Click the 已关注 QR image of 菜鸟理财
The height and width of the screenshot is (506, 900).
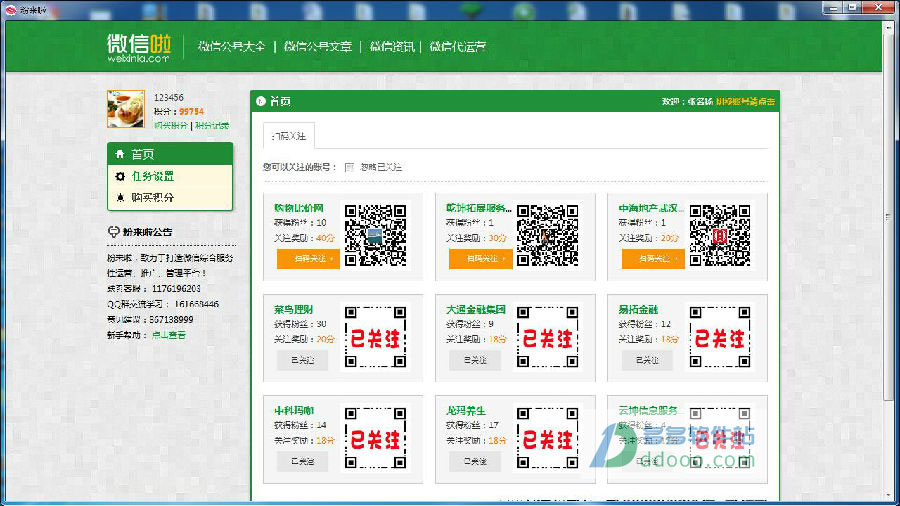coord(375,337)
